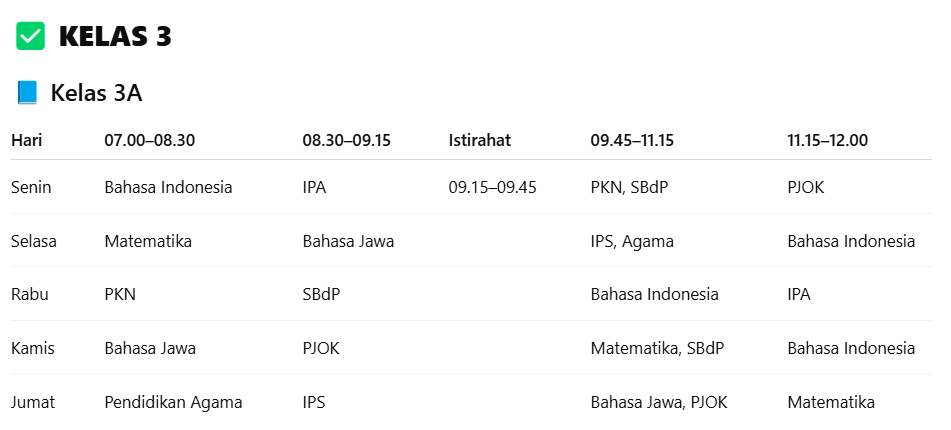Click the 07.00–08.30 column header
This screenshot has width=951, height=430.
[x=149, y=141]
